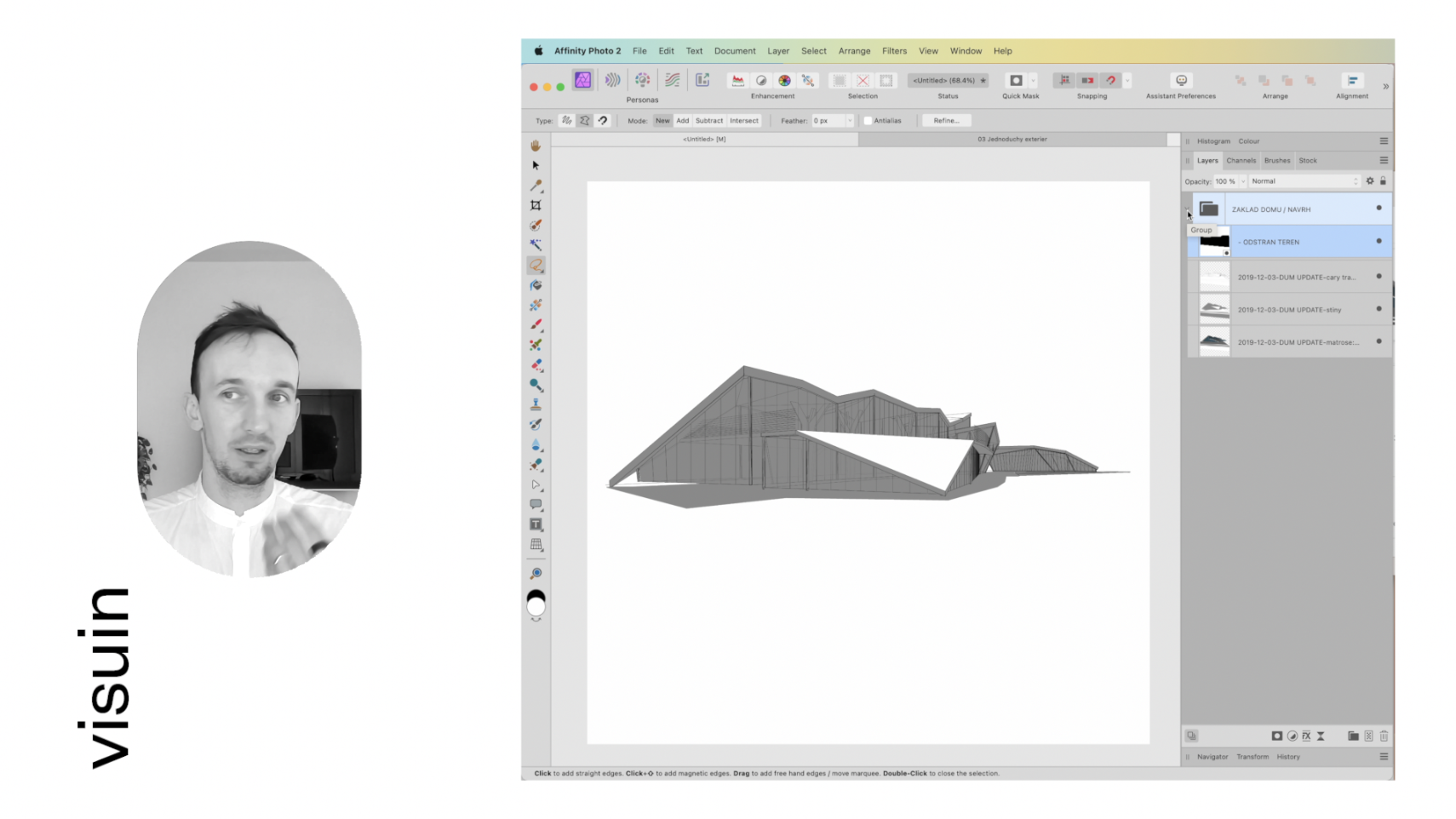Choose the Clone Stamp tool
This screenshot has height=819, width=1456.
pyautogui.click(x=536, y=404)
